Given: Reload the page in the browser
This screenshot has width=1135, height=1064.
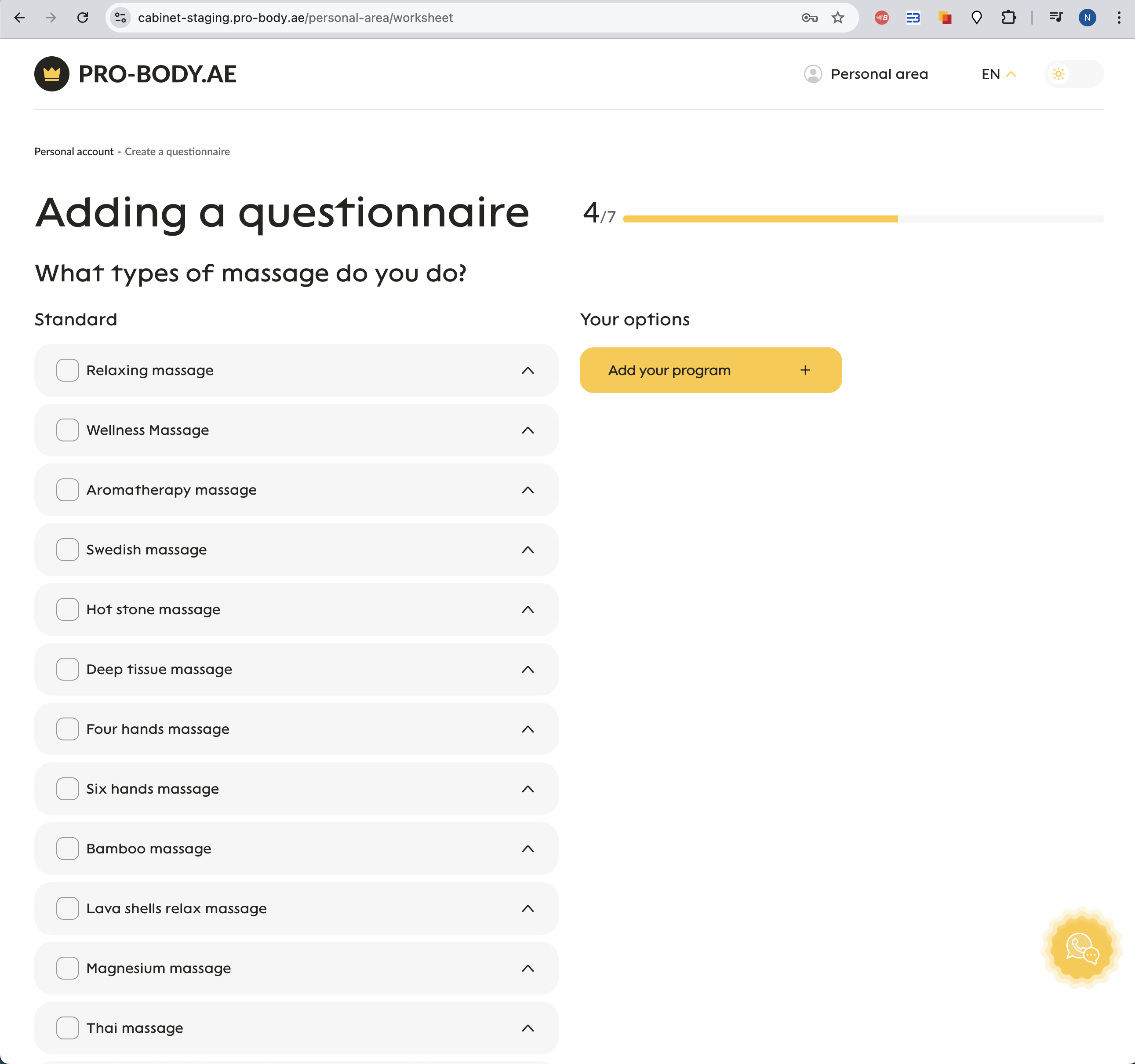Looking at the screenshot, I should point(83,18).
